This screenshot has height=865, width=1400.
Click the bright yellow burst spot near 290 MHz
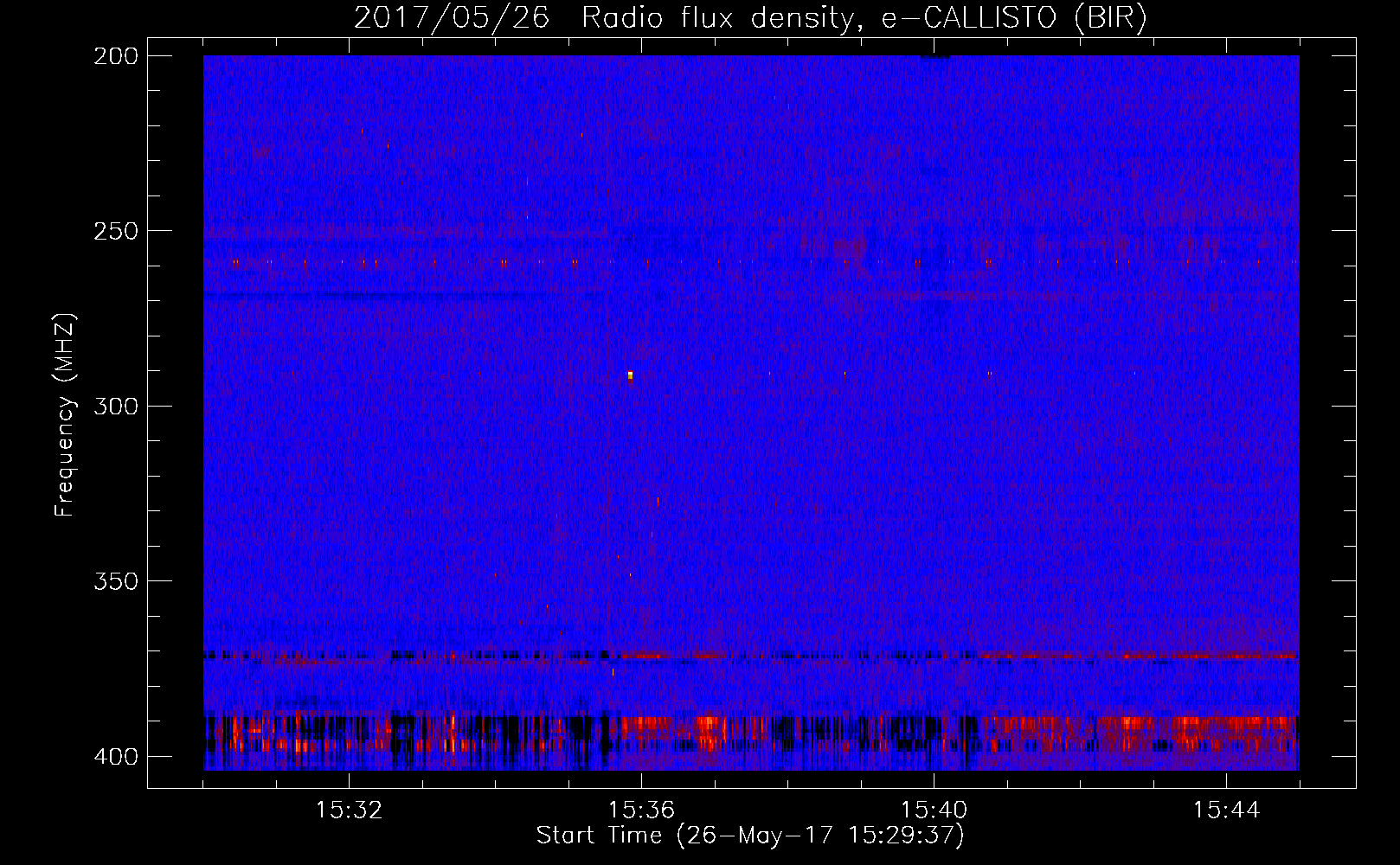coord(630,375)
